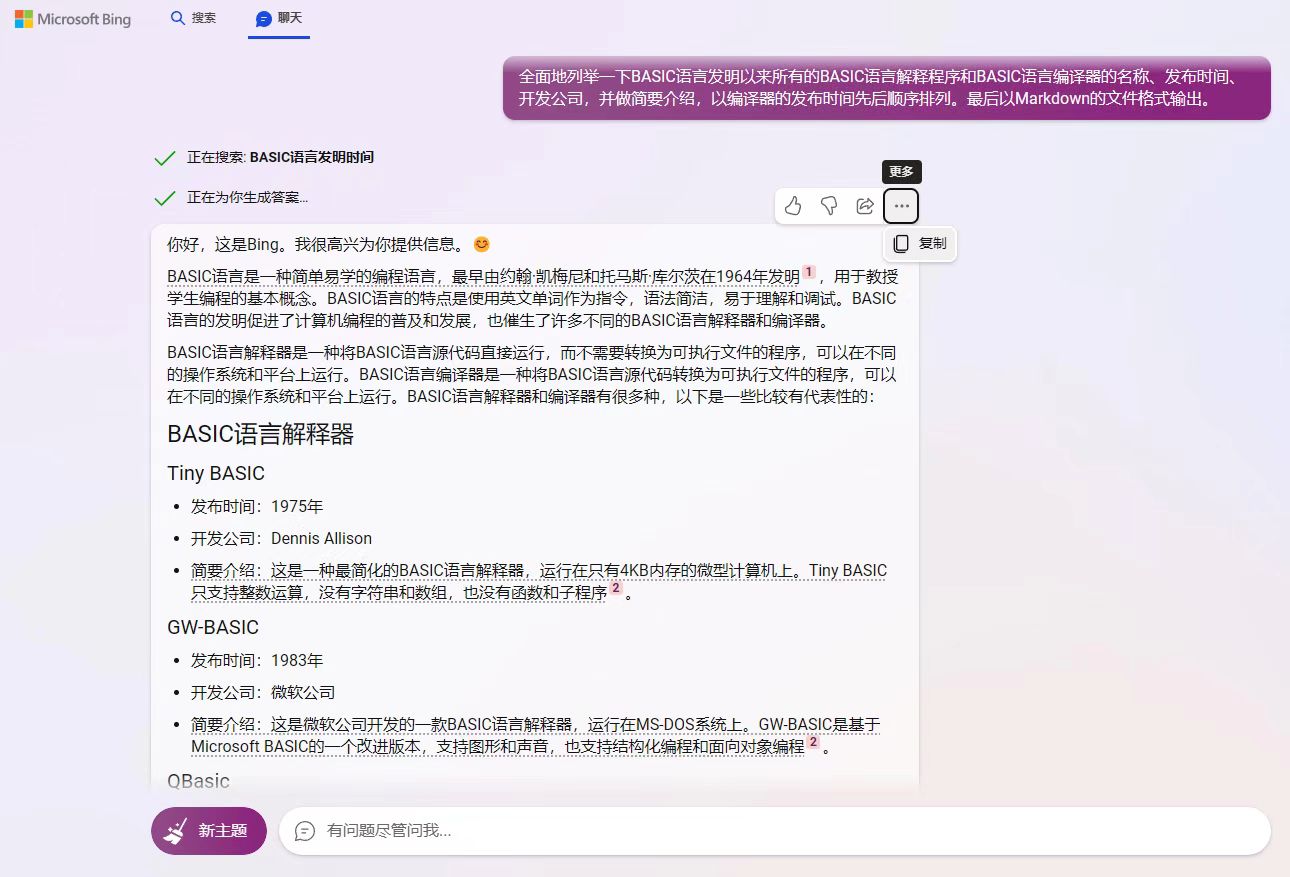Open citation 1 after 1964年发明
This screenshot has height=877, width=1290.
pos(806,269)
